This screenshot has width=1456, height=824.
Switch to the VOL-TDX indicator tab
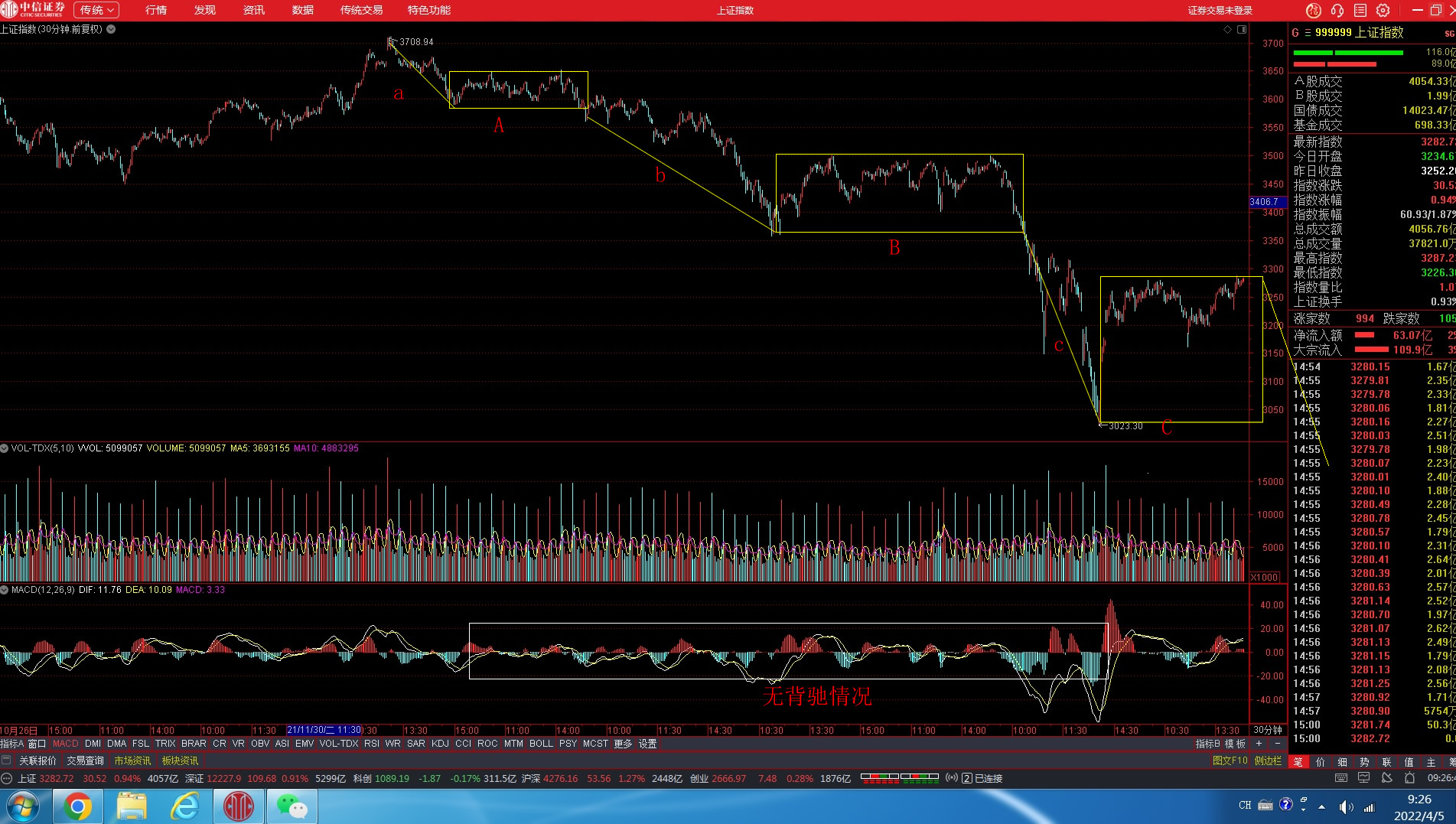click(x=339, y=744)
